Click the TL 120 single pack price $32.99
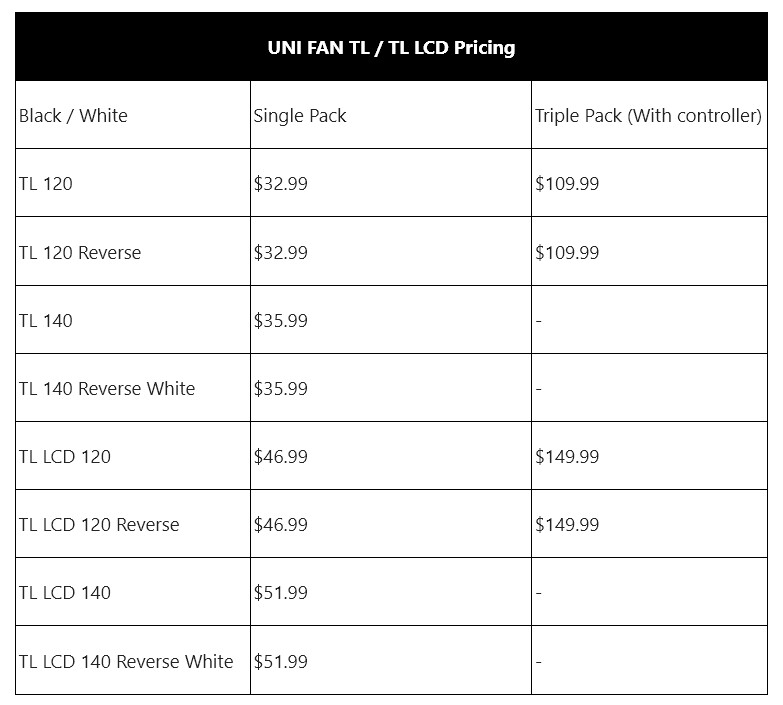Screen dimensions: 783x705 pos(281,184)
